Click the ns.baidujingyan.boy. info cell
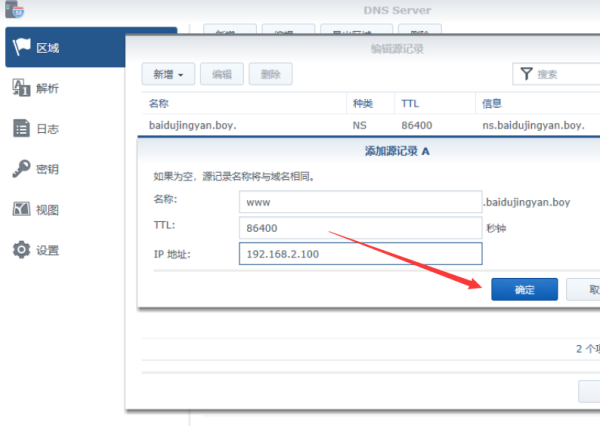Viewport: 600px width, 426px height. pos(533,126)
